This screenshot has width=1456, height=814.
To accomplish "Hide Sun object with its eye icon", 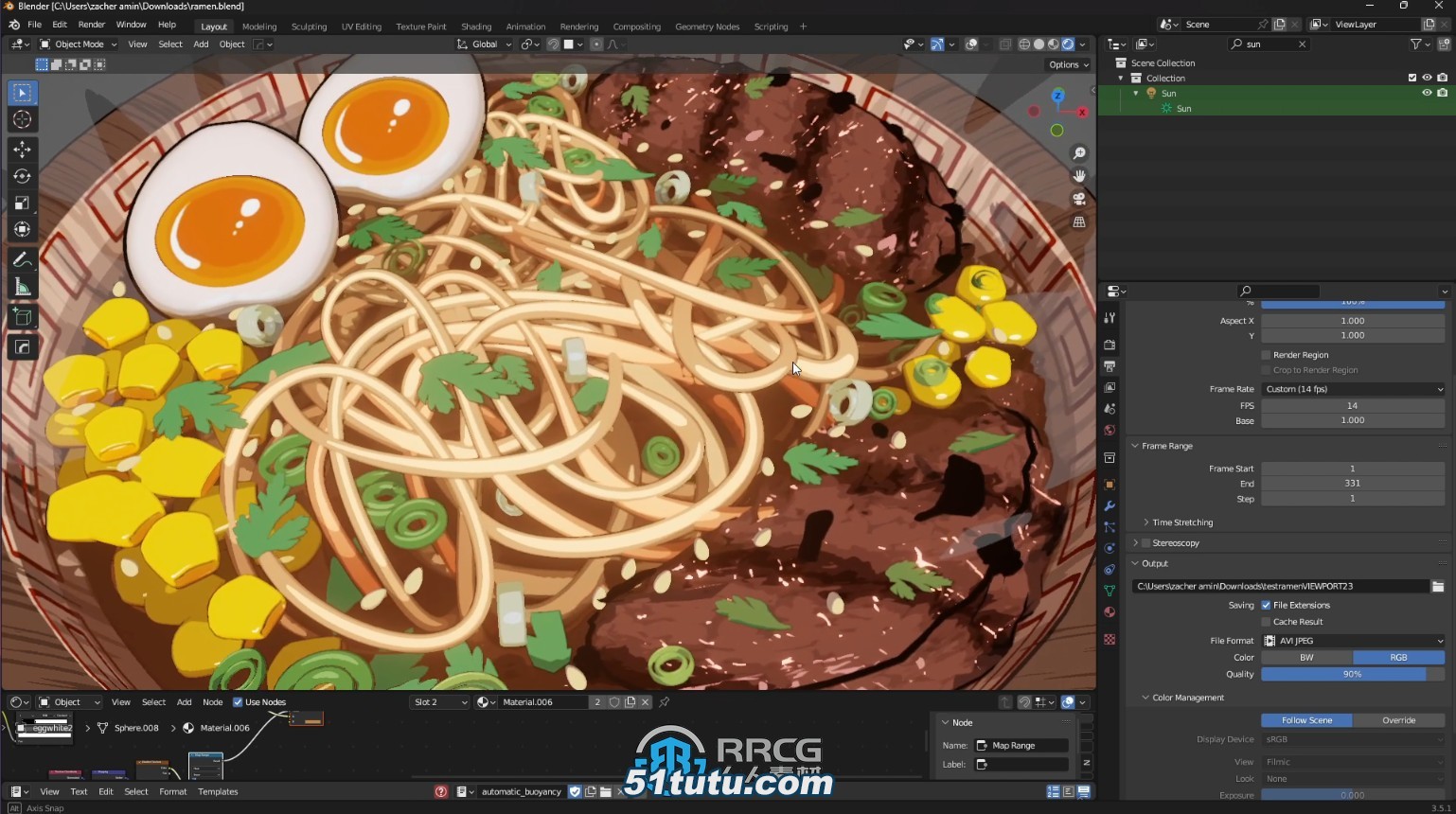I will tap(1427, 93).
